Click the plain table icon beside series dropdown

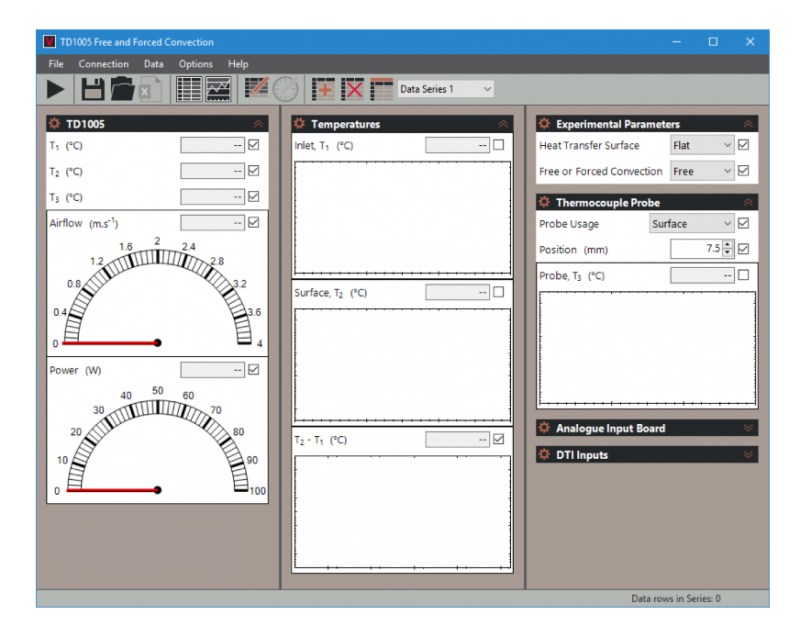click(382, 89)
